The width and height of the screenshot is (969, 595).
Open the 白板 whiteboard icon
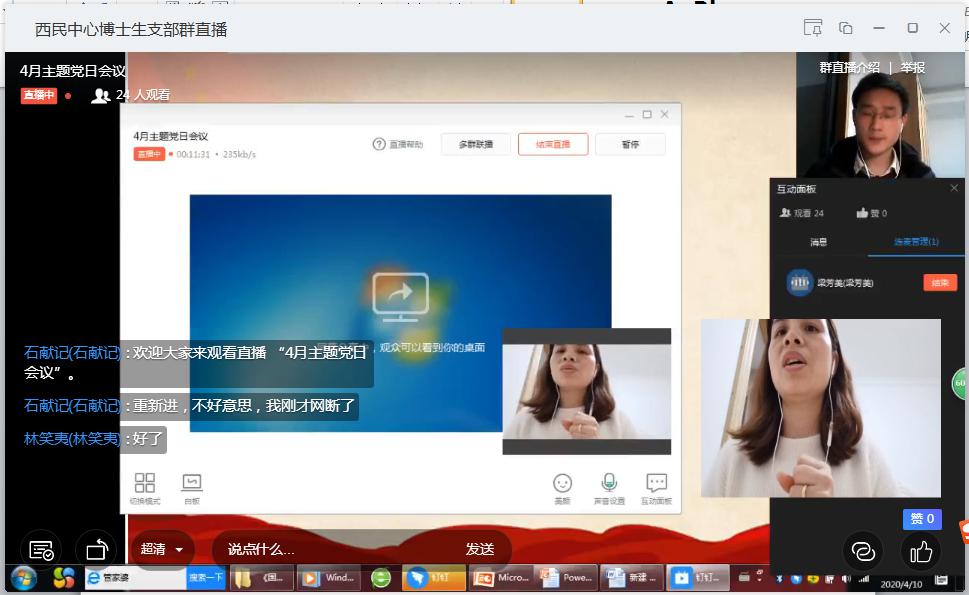pyautogui.click(x=192, y=485)
